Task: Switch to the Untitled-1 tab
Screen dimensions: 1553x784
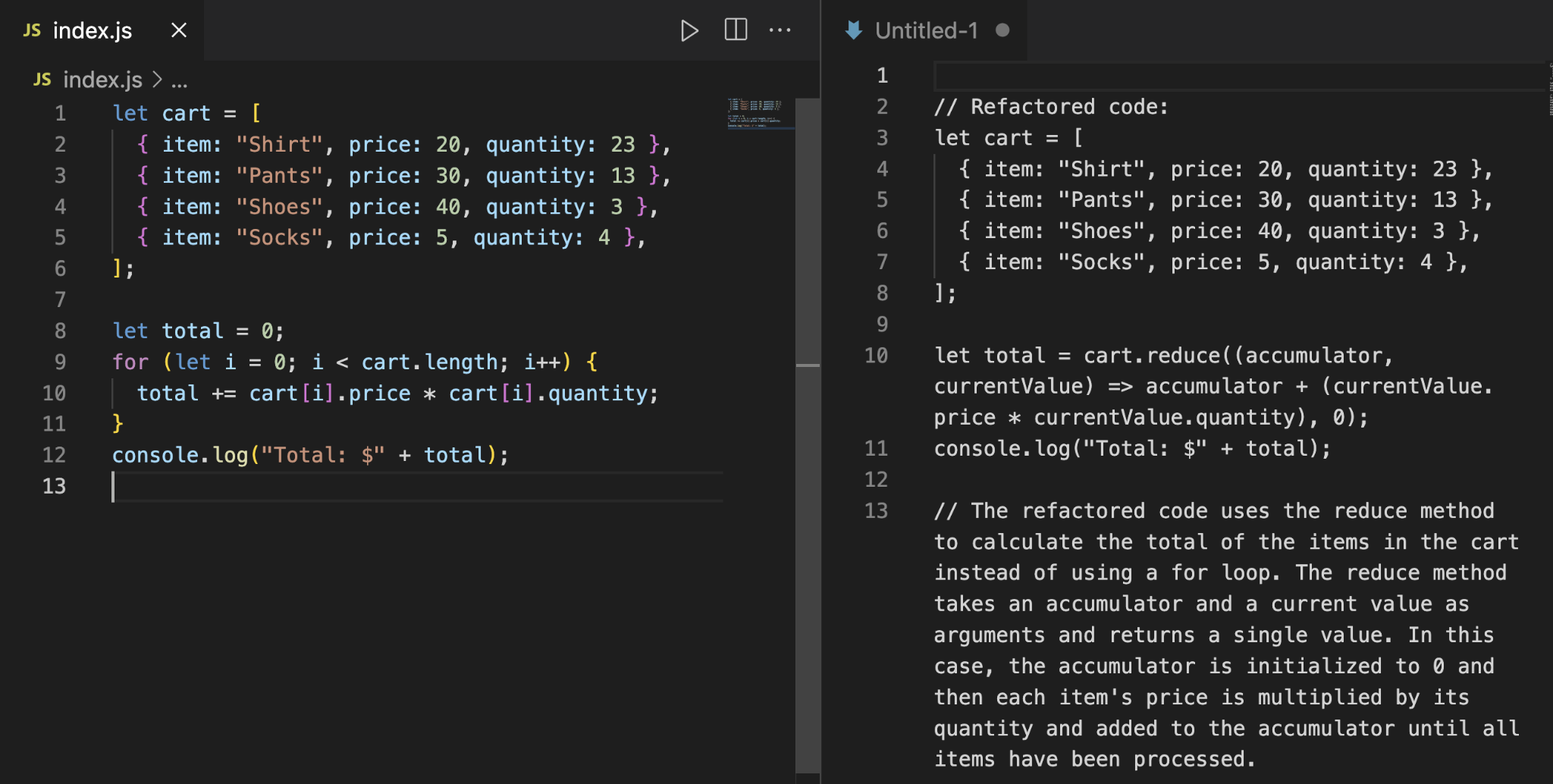Action: (x=926, y=30)
